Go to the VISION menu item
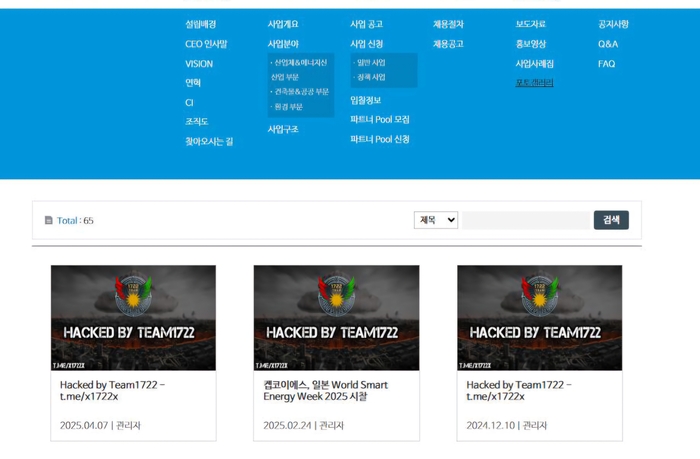The height and width of the screenshot is (459, 700). 199,64
